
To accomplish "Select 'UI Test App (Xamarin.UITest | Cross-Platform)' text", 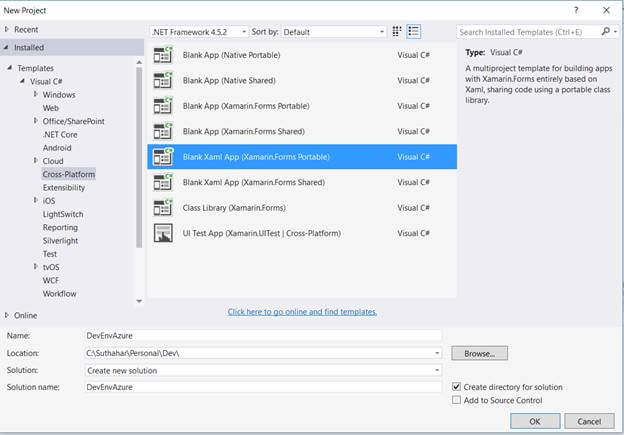I will (261, 233).
